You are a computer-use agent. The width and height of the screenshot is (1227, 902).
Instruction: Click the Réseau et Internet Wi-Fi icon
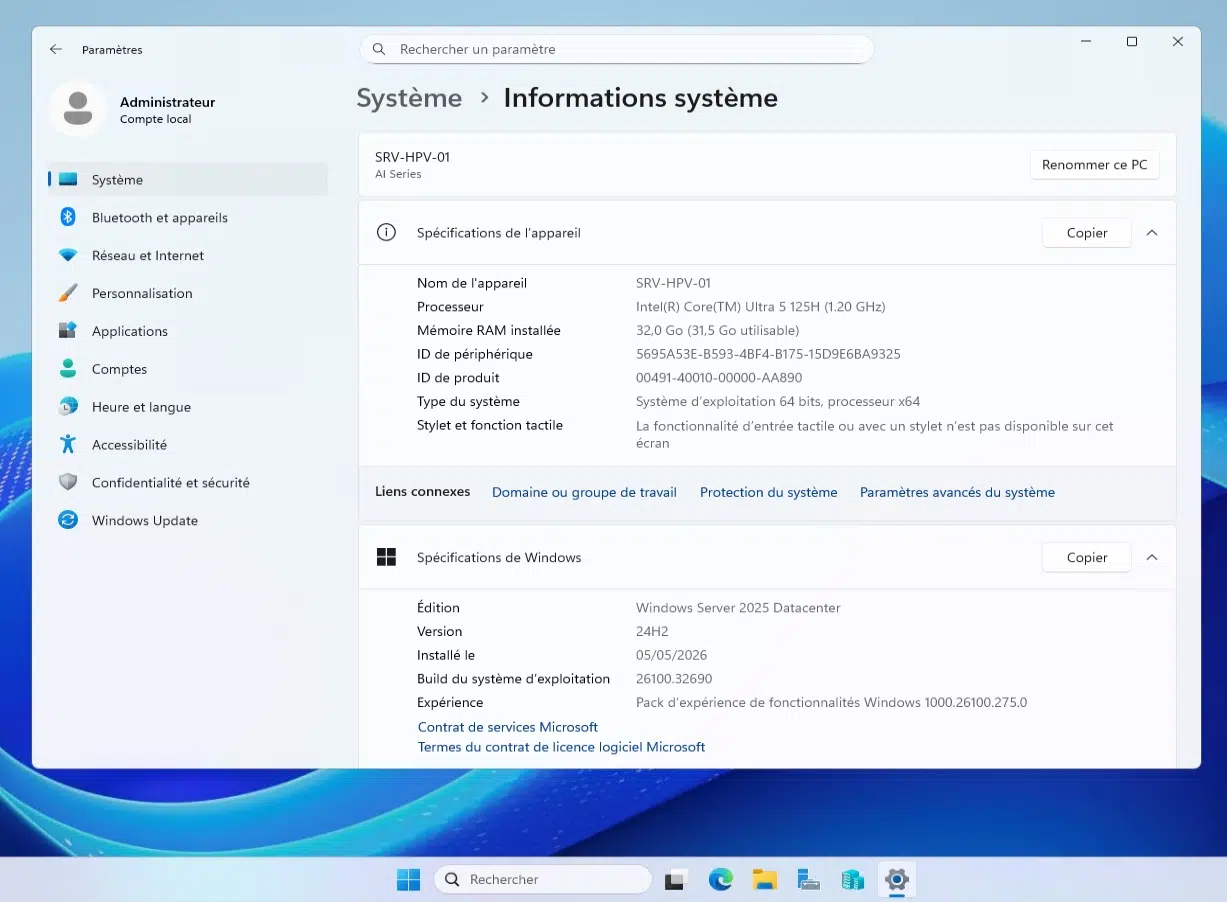68,256
